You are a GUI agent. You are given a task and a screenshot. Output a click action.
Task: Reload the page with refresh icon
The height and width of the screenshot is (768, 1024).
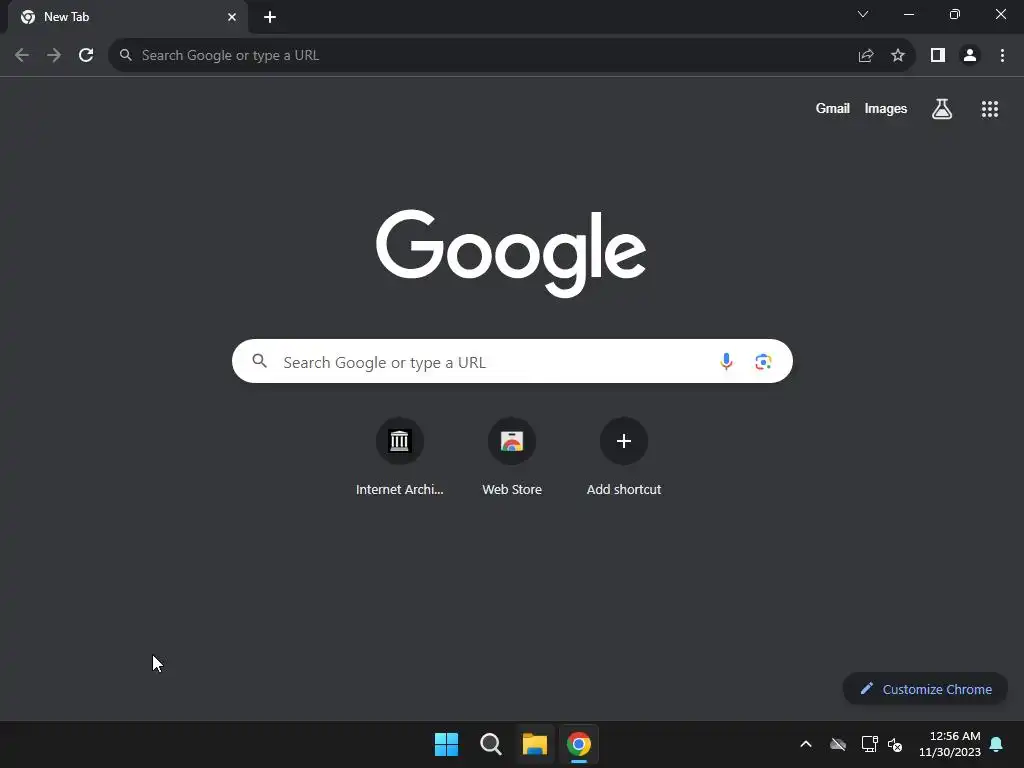(x=86, y=56)
